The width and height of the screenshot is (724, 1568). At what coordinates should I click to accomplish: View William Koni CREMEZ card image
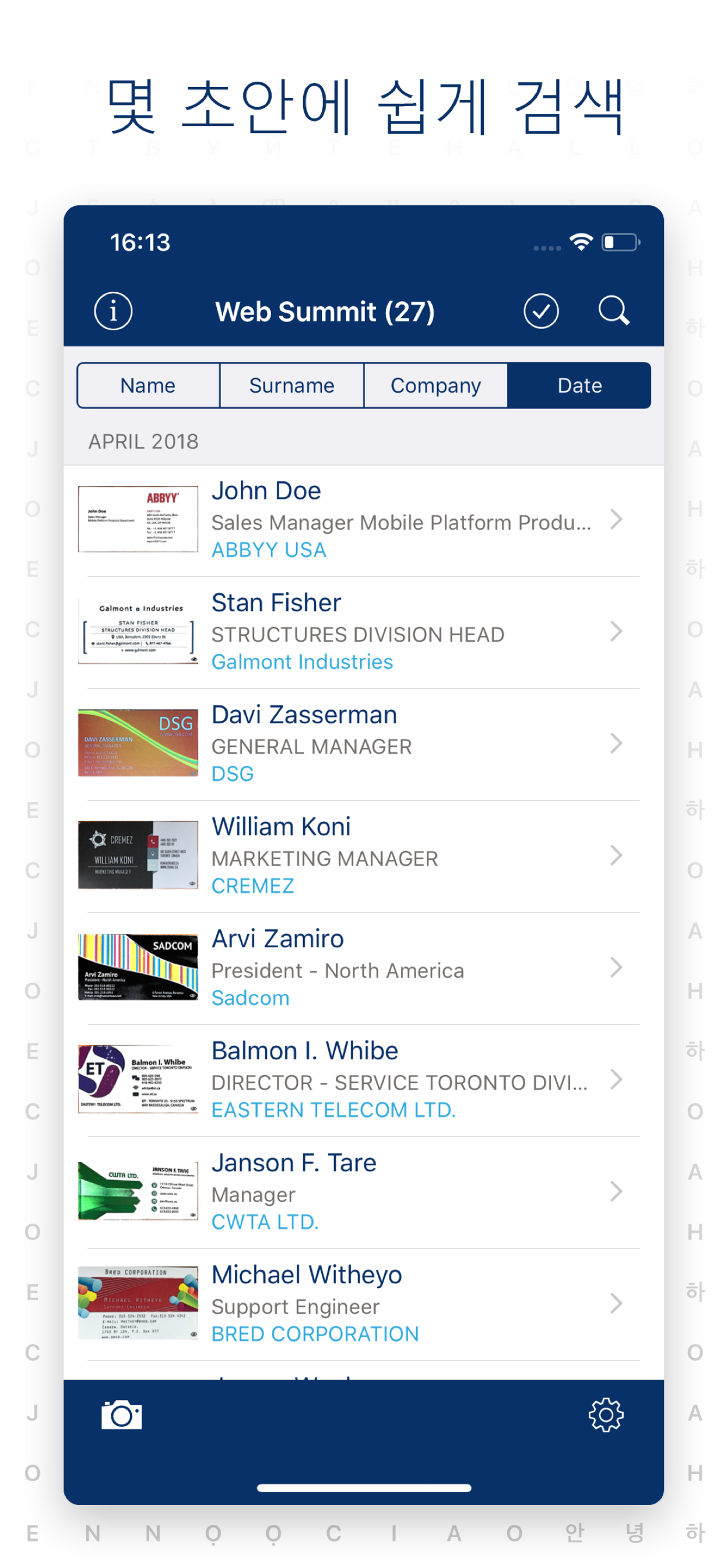point(138,855)
